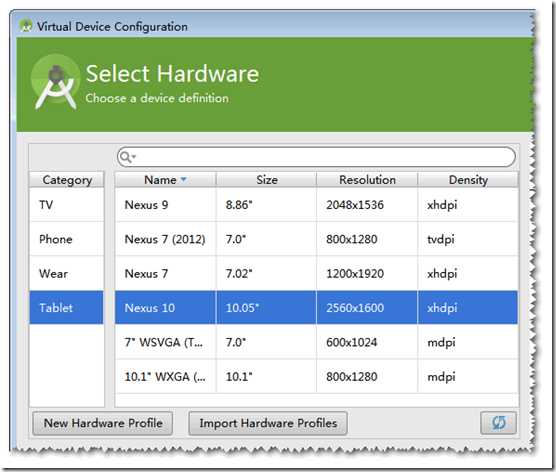The image size is (556, 472).
Task: Select the Phone category
Action: pyautogui.click(x=66, y=239)
